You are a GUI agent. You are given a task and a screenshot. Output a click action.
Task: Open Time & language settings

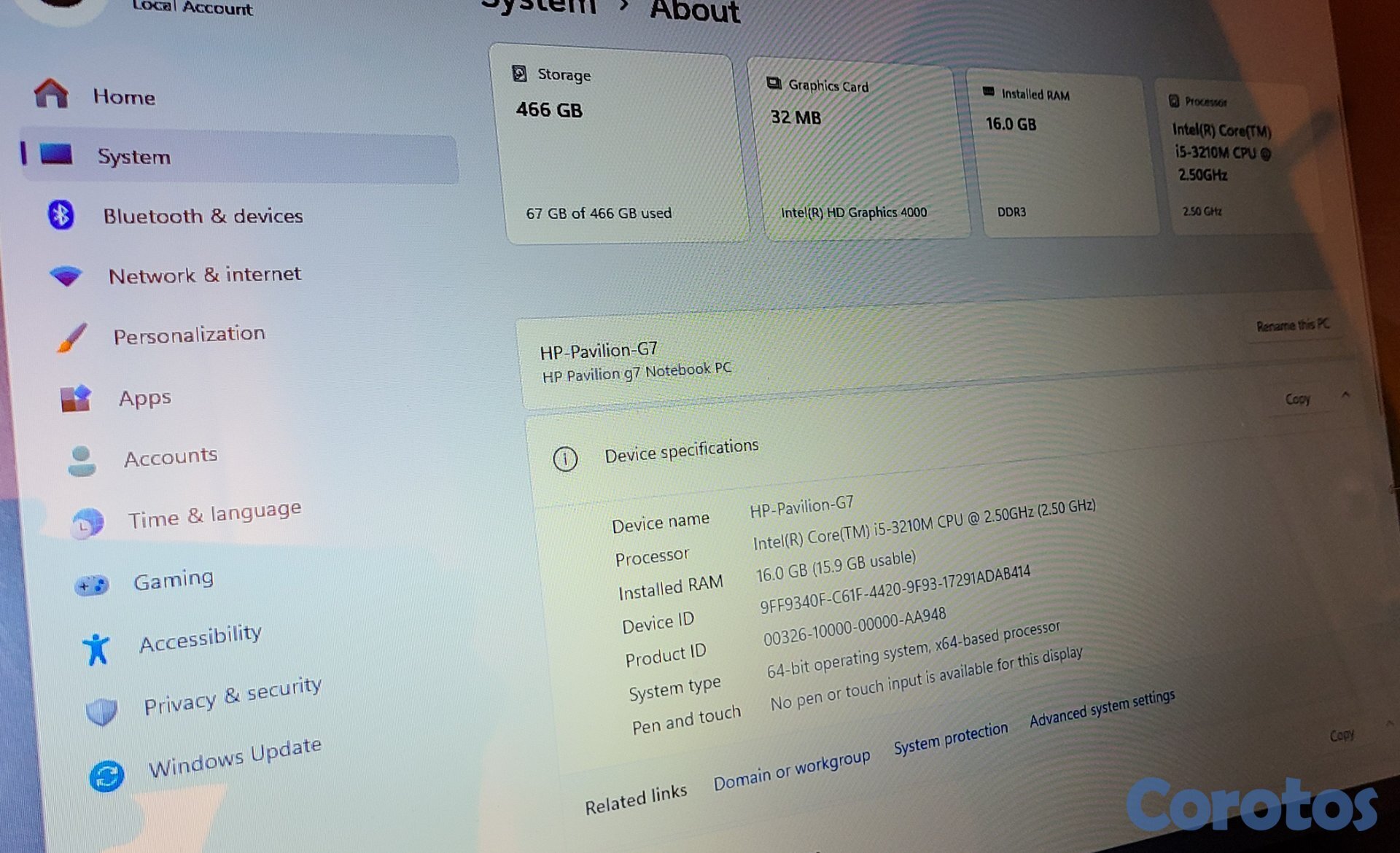pos(214,514)
